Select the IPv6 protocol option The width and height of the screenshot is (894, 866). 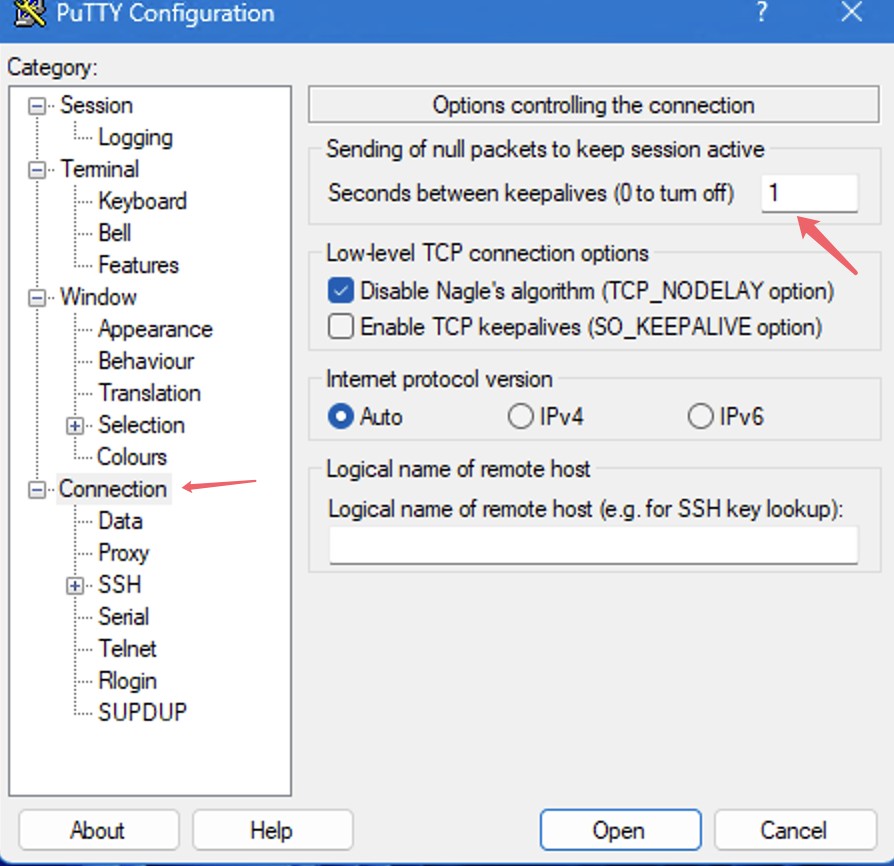pyautogui.click(x=700, y=416)
